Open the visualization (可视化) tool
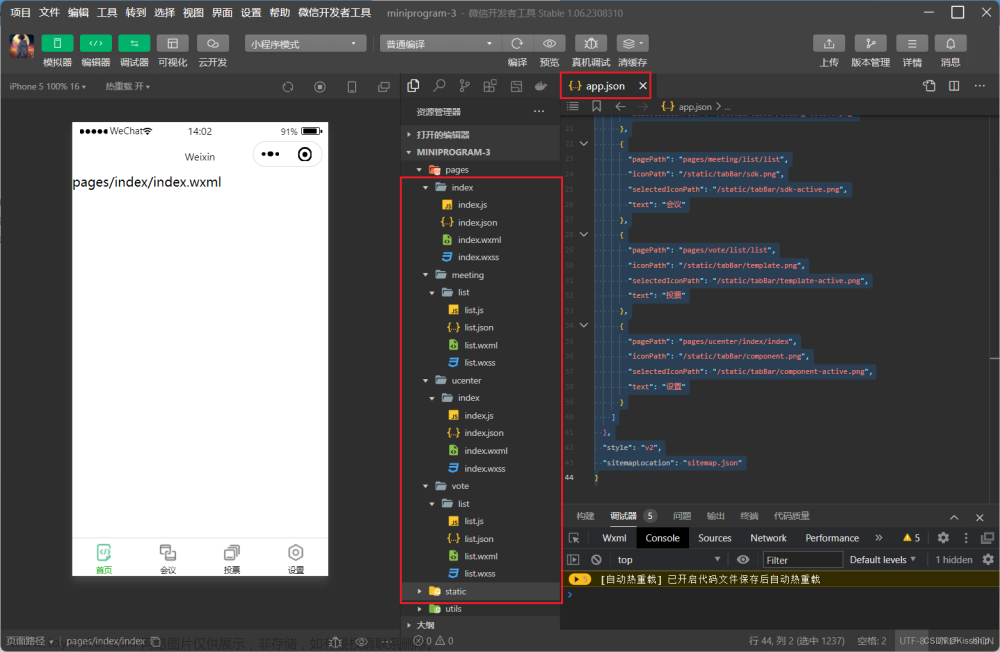The width and height of the screenshot is (1000, 652). coord(172,43)
